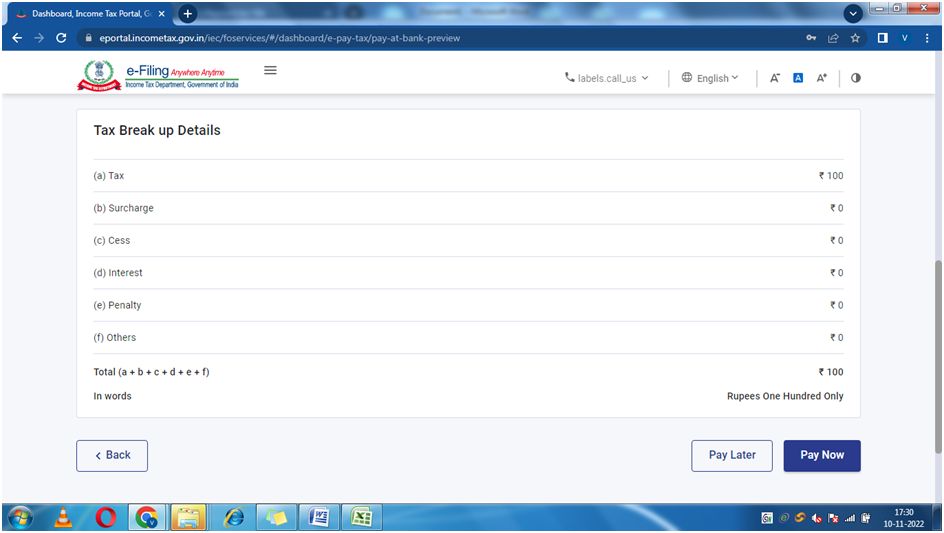This screenshot has width=944, height=533.
Task: Reload the page in browser
Action: tap(61, 38)
